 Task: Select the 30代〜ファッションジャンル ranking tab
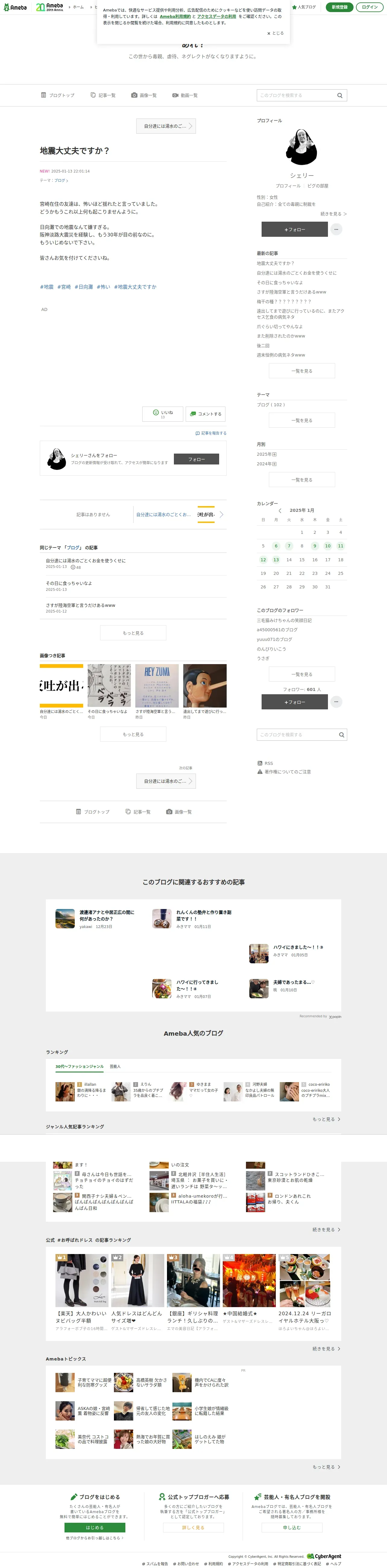[x=80, y=1066]
